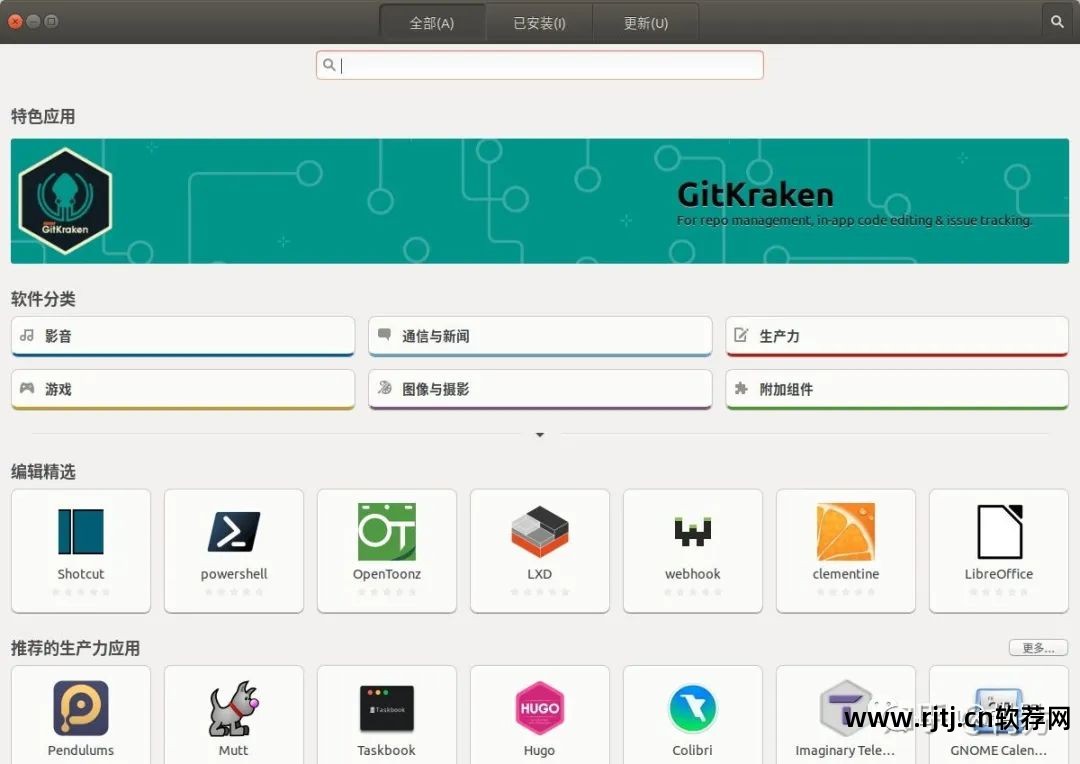Click the powershell name label

click(234, 574)
